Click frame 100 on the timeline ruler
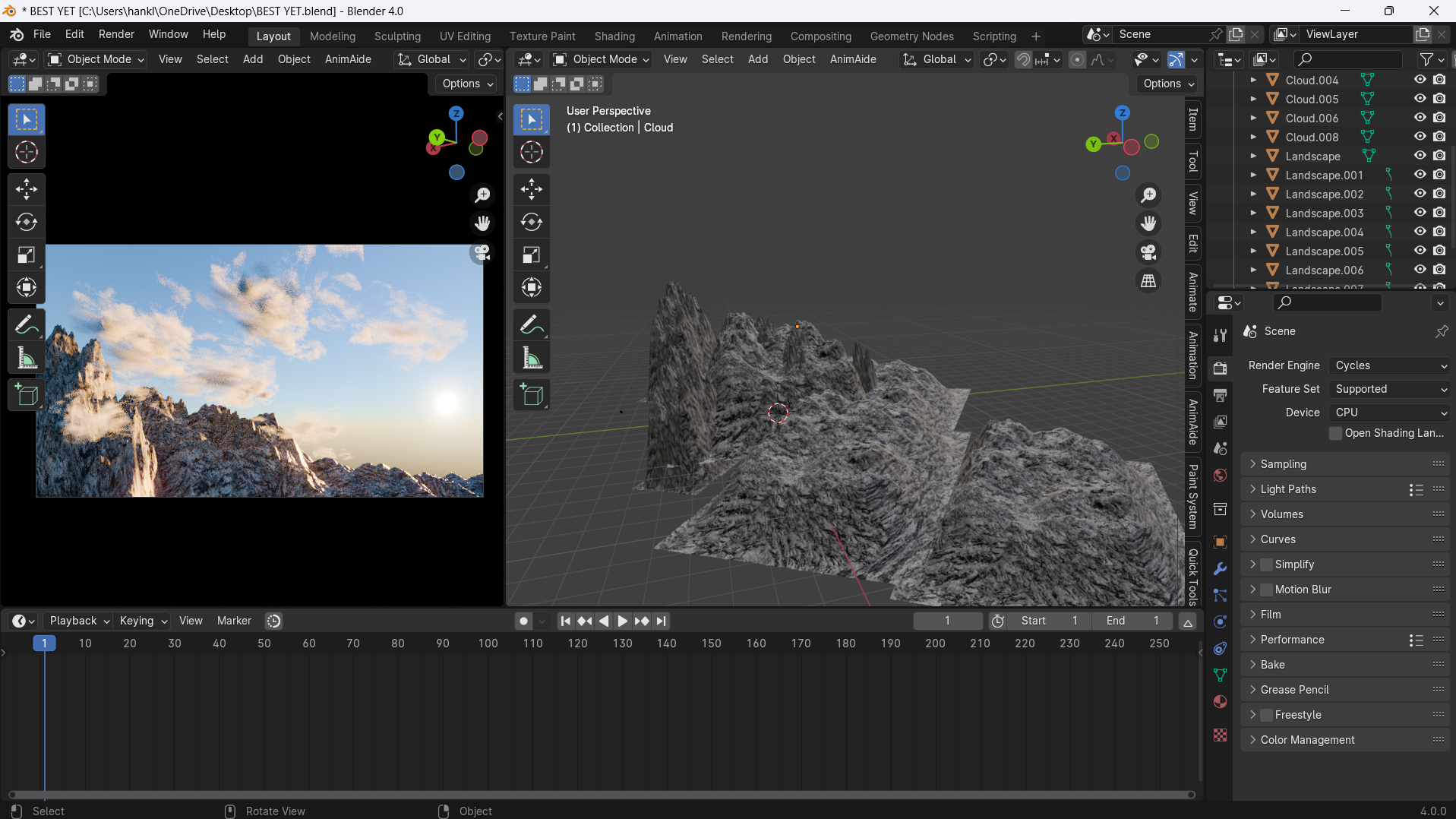1456x819 pixels. click(488, 643)
